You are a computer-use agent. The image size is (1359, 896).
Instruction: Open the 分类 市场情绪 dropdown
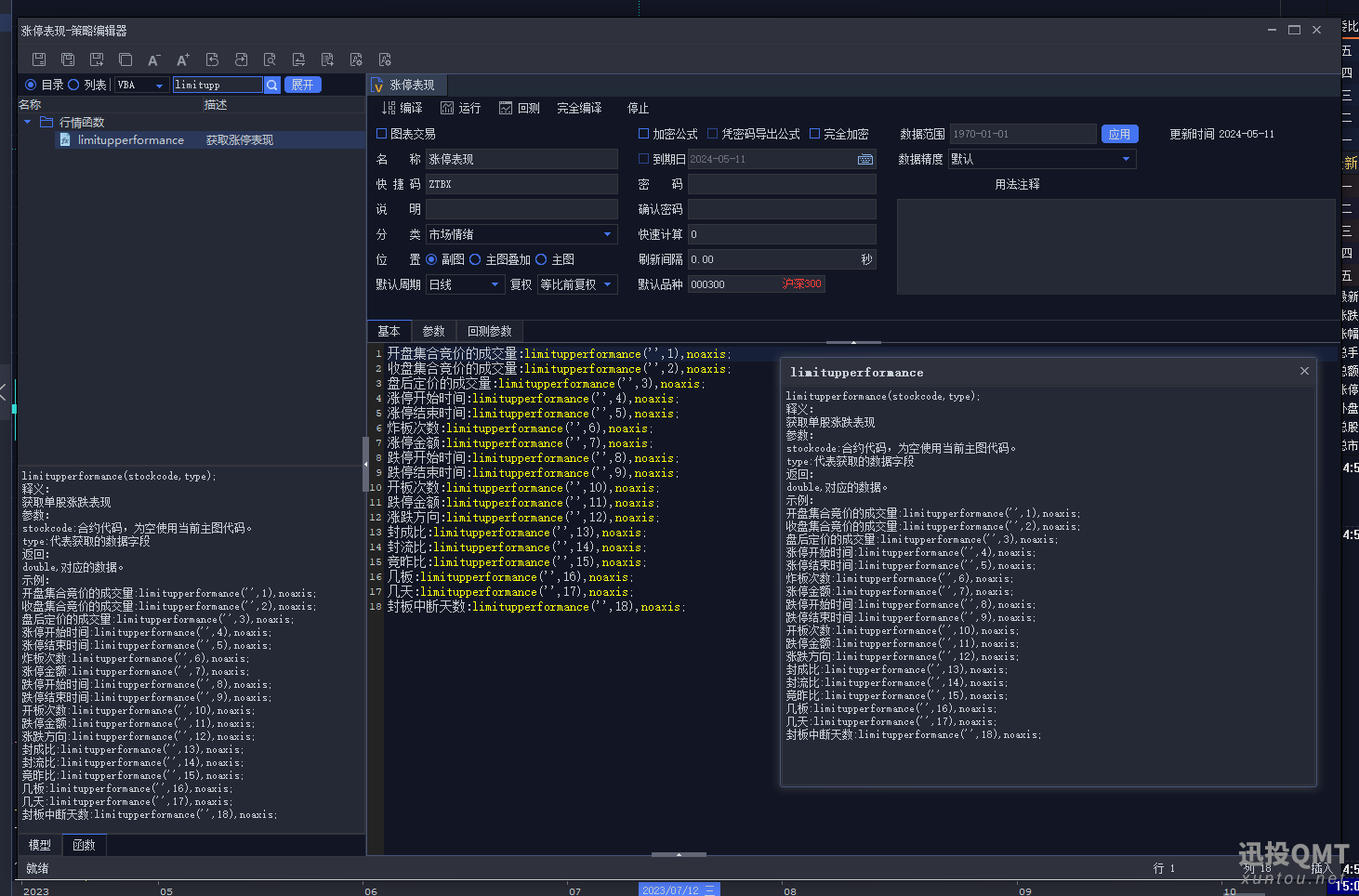coord(521,234)
